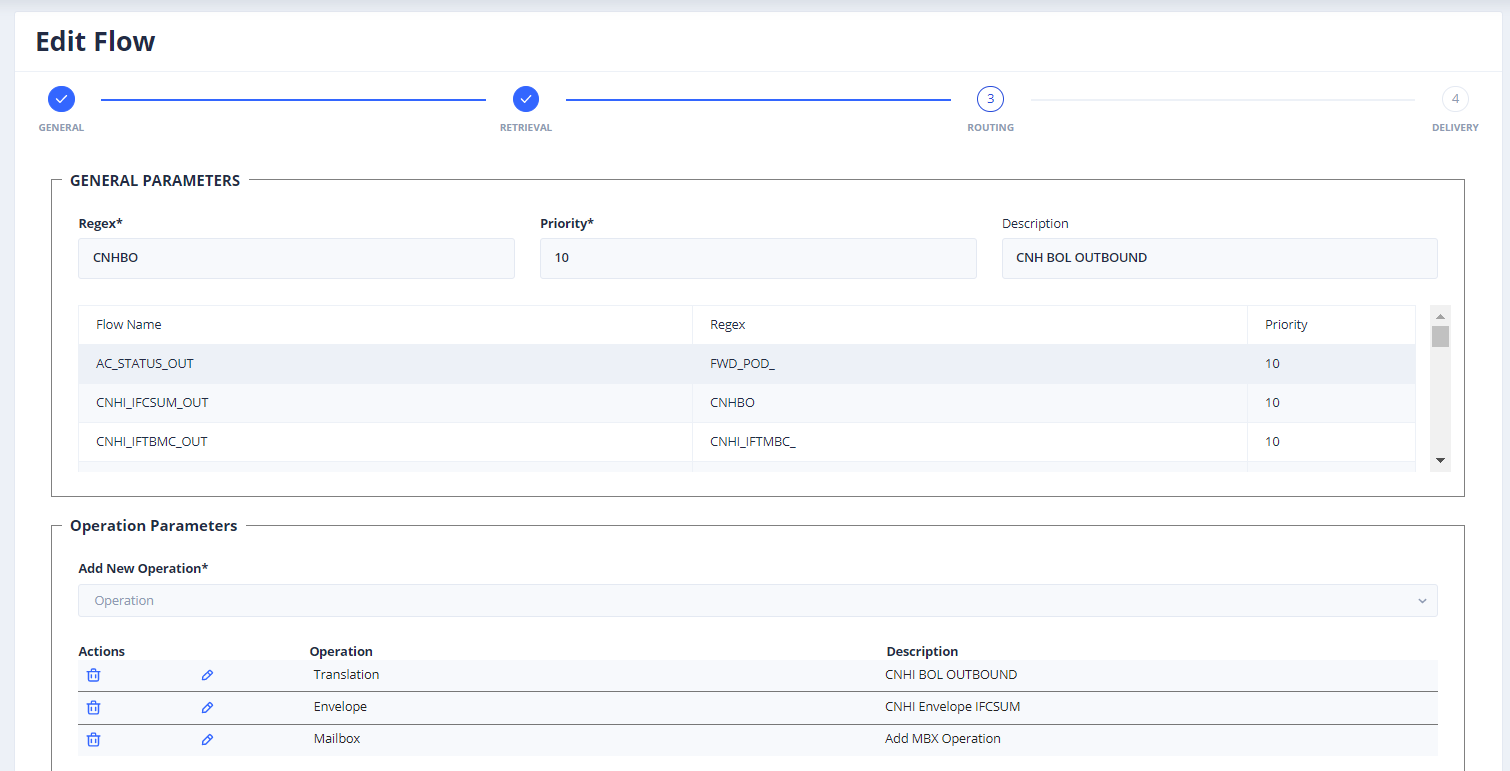Click the ROUTING step label

(x=990, y=128)
